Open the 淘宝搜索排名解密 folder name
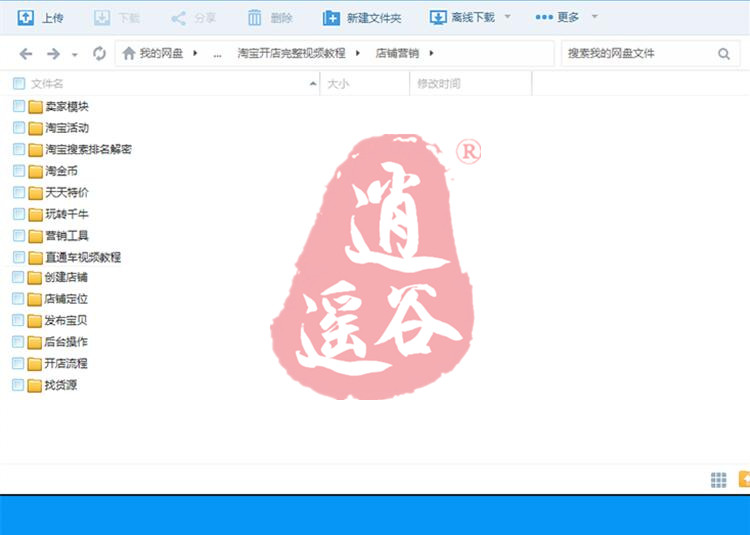Image resolution: width=750 pixels, height=535 pixels. [x=88, y=150]
